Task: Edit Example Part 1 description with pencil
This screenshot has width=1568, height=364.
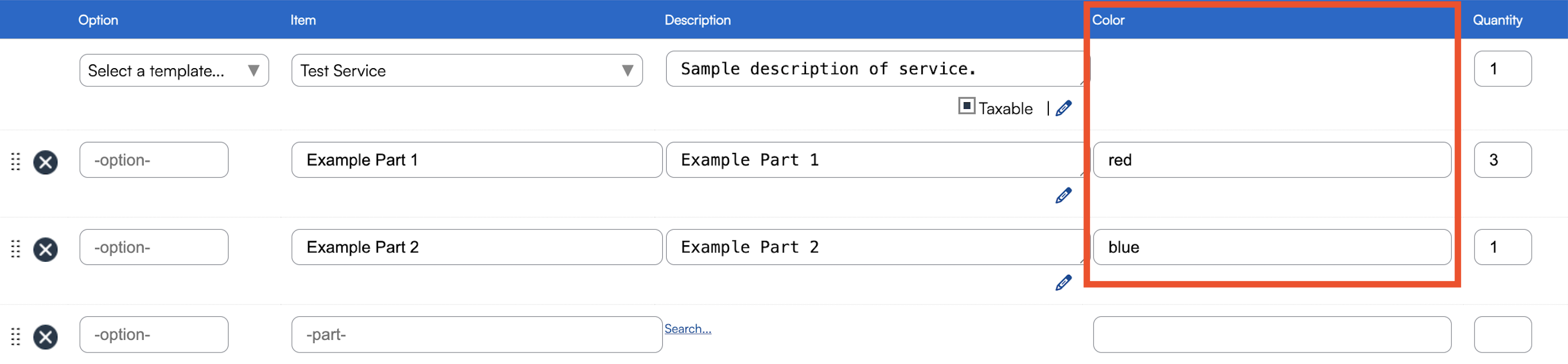Action: [x=1063, y=196]
